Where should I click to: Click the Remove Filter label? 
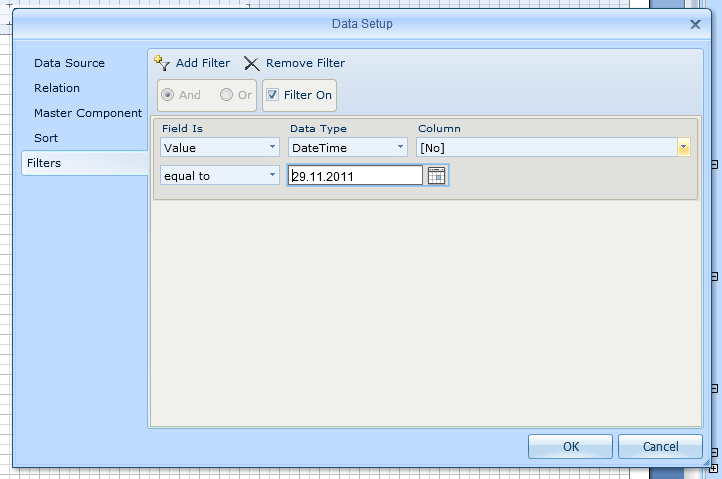click(x=305, y=63)
